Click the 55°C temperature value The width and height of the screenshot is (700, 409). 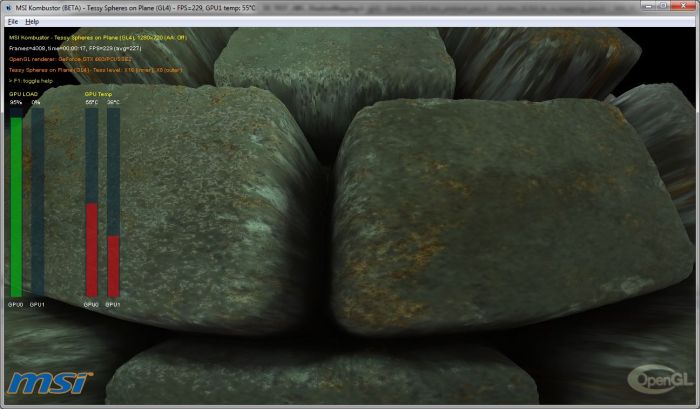click(x=92, y=102)
